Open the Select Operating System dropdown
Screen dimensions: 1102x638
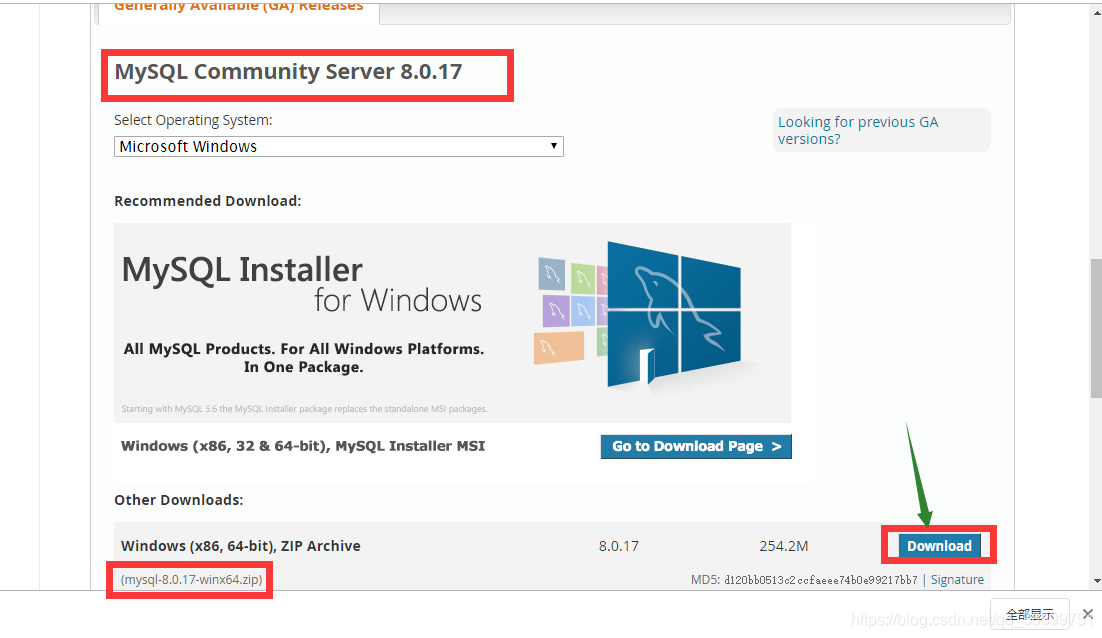(x=338, y=146)
